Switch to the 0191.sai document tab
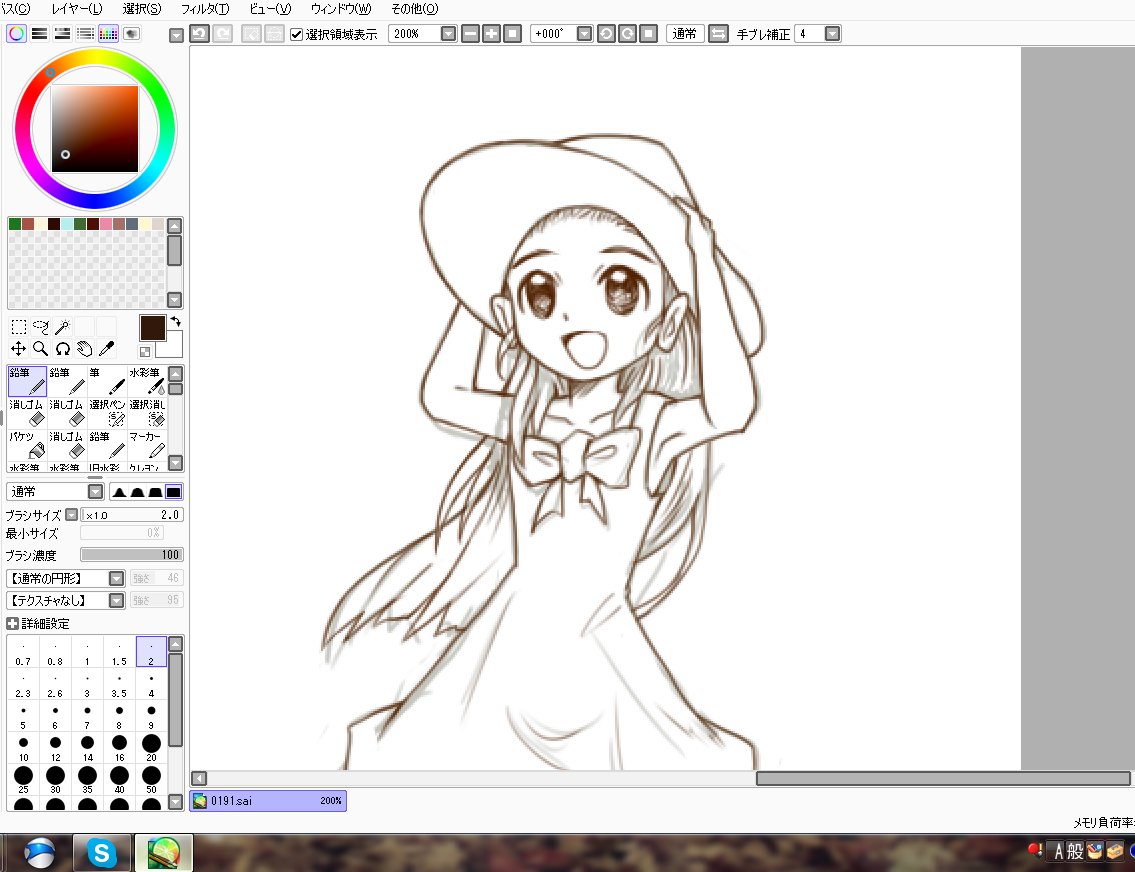This screenshot has width=1135, height=872. tap(268, 800)
